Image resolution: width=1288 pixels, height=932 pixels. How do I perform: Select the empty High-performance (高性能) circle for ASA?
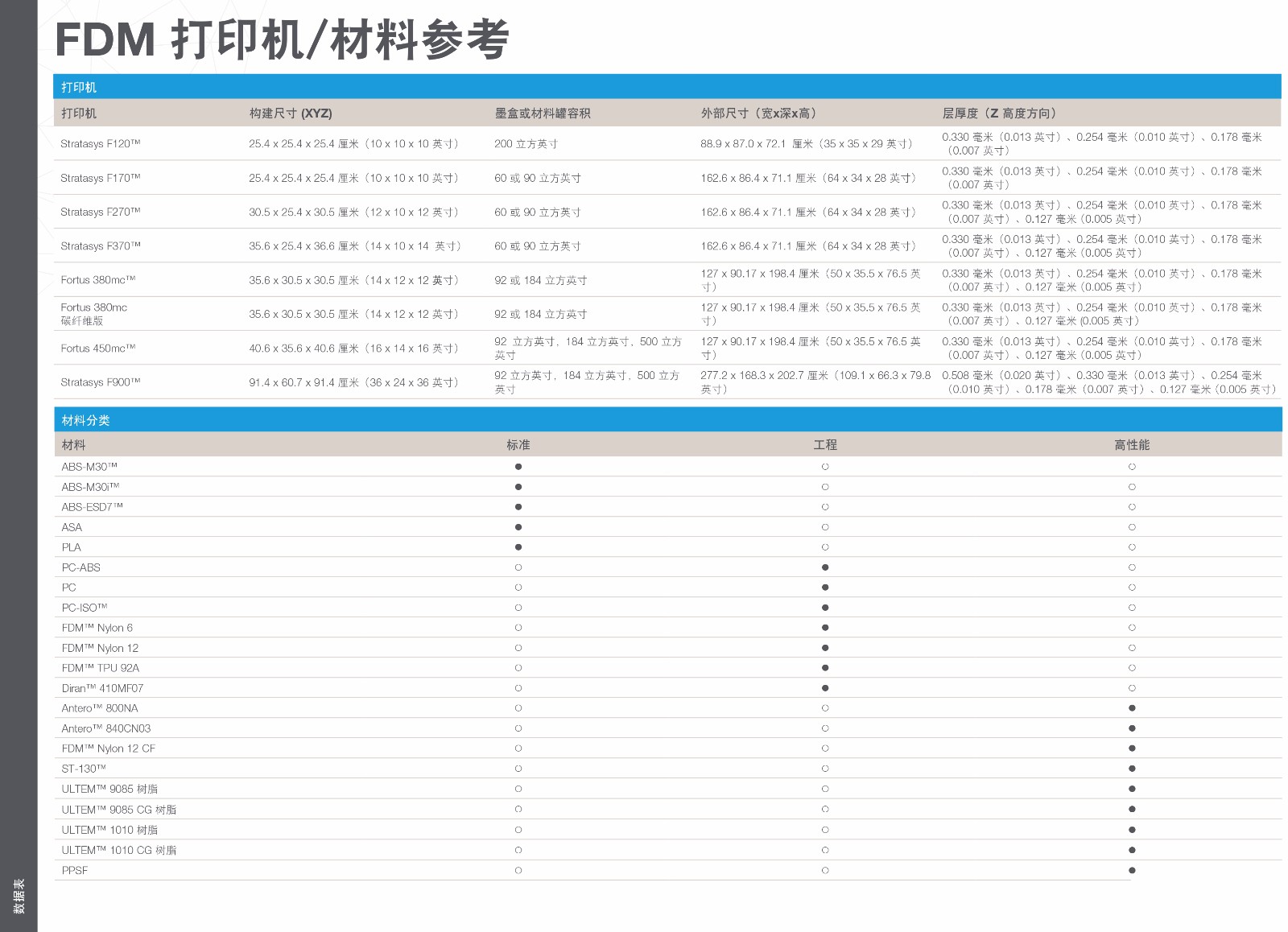1132,527
